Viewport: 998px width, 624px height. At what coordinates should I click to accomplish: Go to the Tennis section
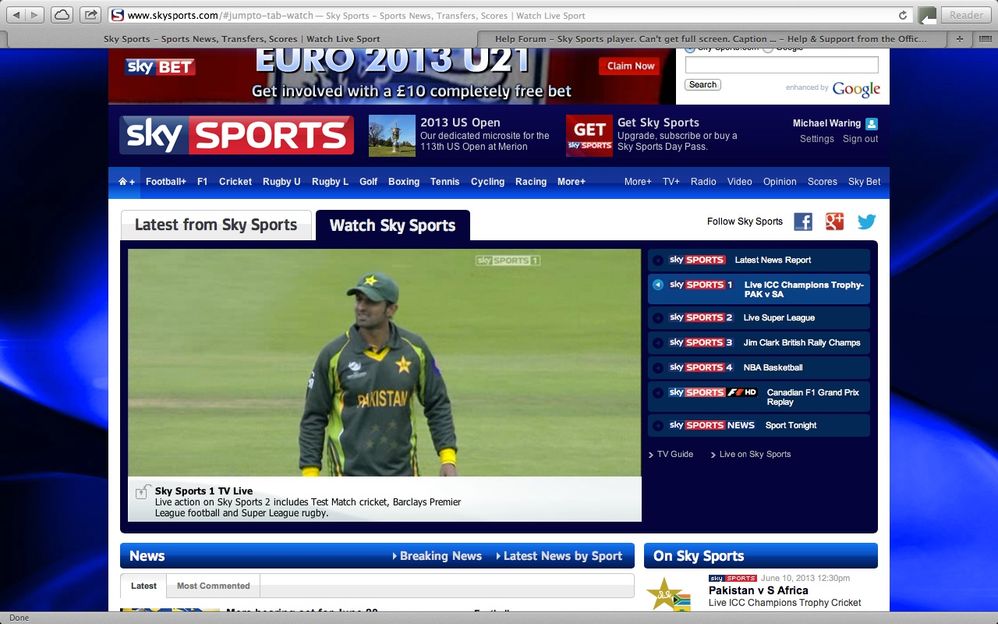pyautogui.click(x=445, y=181)
